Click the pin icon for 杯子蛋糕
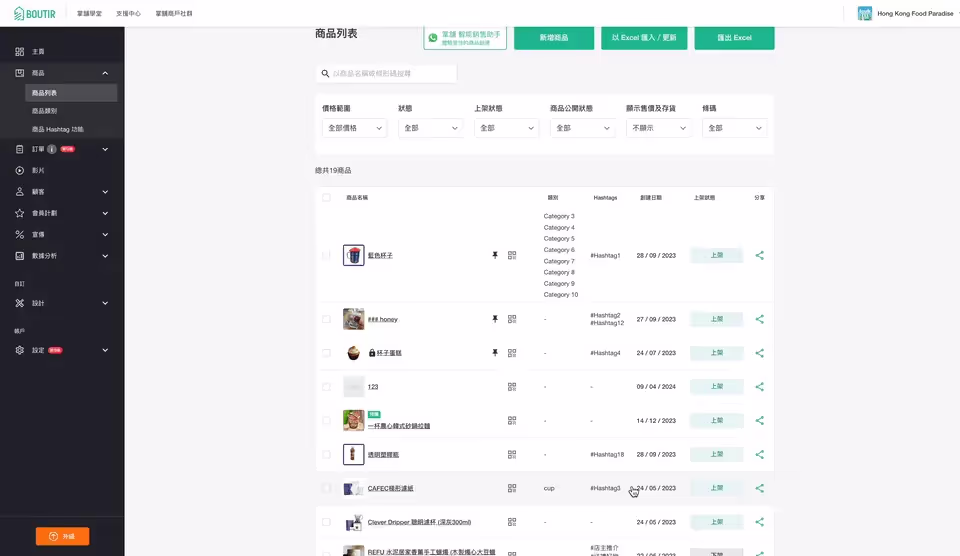This screenshot has height=556, width=960. (495, 353)
